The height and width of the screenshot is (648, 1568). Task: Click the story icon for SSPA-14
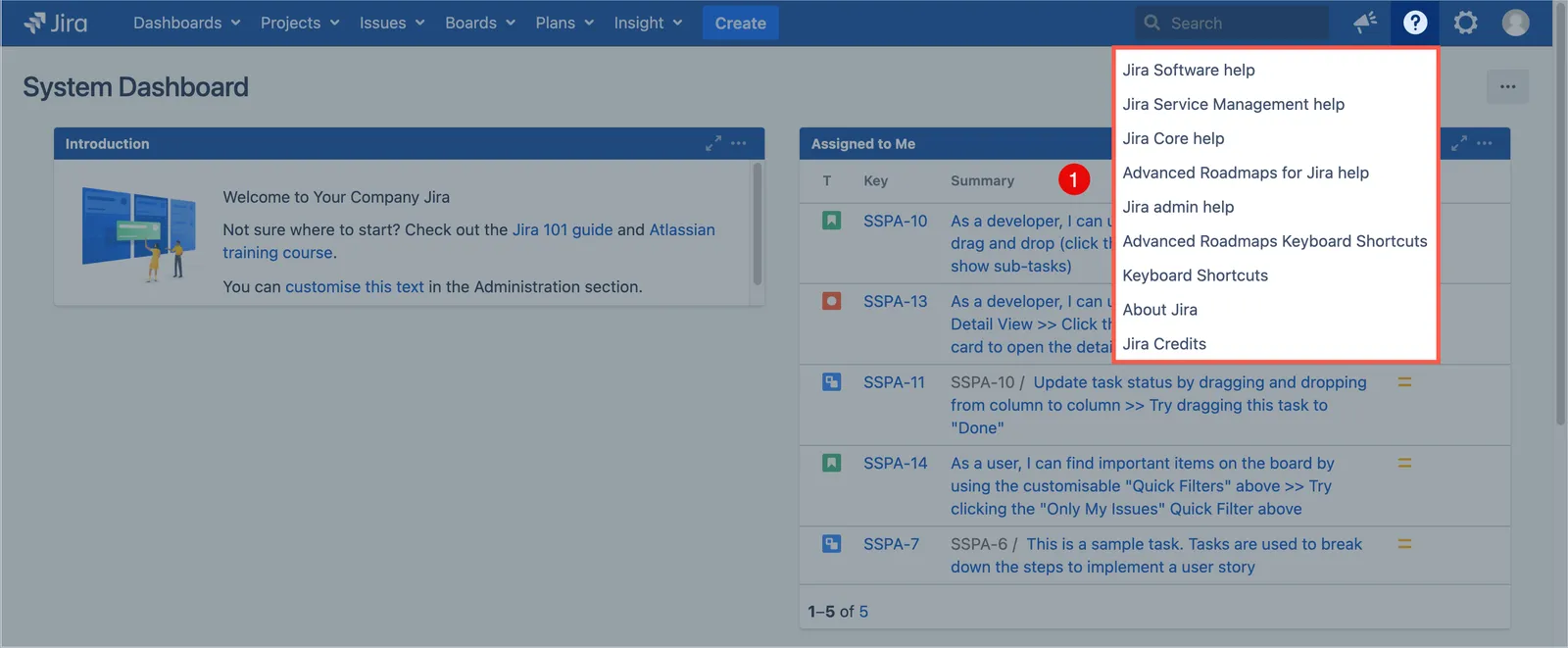click(831, 463)
